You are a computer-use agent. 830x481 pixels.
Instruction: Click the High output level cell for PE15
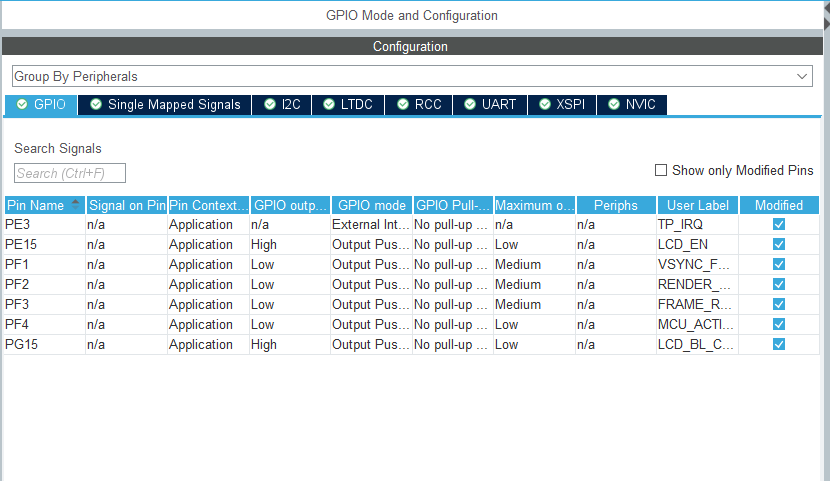click(x=290, y=244)
